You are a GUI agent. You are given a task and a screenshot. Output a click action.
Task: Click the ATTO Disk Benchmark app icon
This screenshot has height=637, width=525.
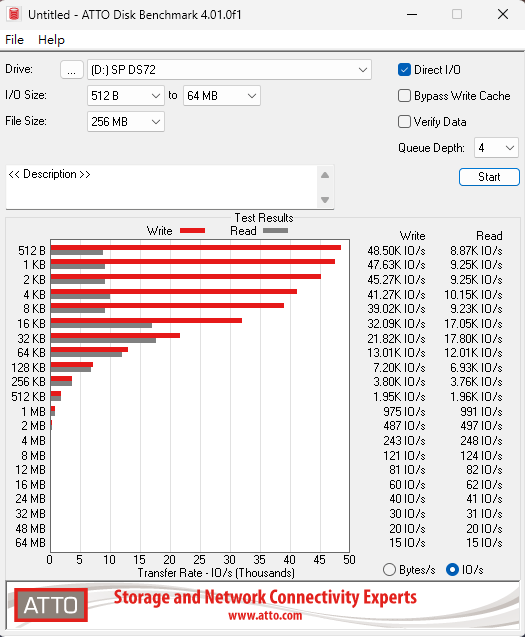[x=14, y=14]
